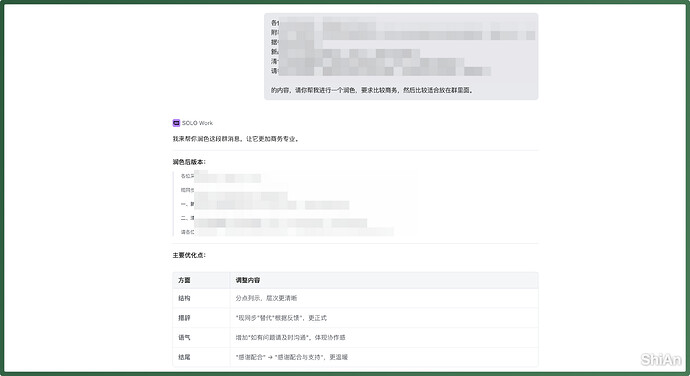690x376 pixels.
Task: Click the cell mentioning "现同步" 替代 "根据反馈"
Action: 384,318
